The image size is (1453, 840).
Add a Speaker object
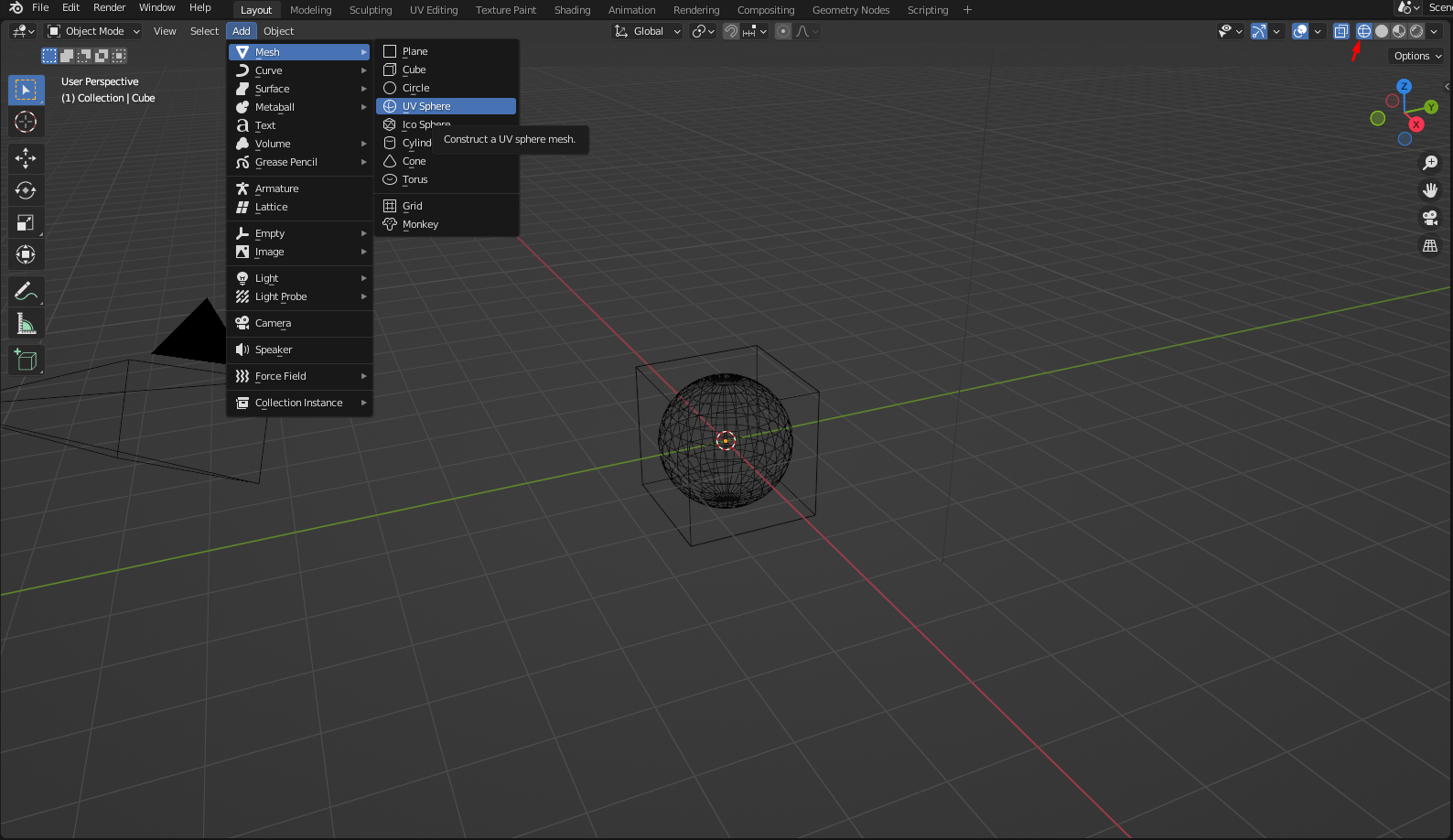pyautogui.click(x=300, y=350)
